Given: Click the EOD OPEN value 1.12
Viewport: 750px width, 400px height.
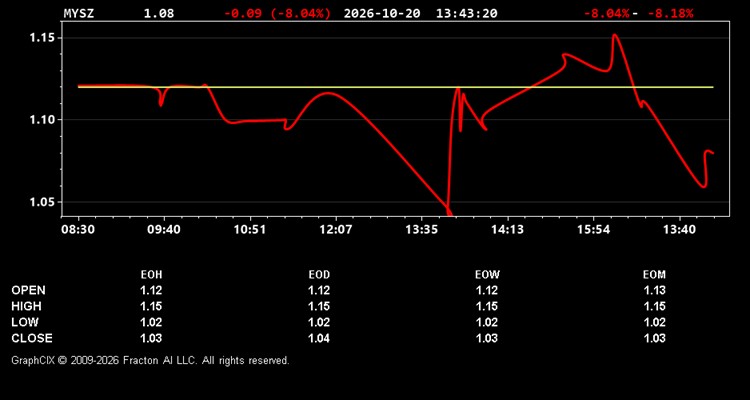Looking at the screenshot, I should tap(319, 290).
